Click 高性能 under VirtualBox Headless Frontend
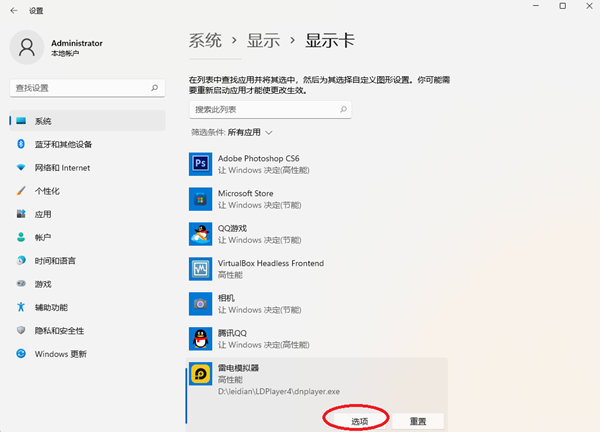 tap(230, 275)
